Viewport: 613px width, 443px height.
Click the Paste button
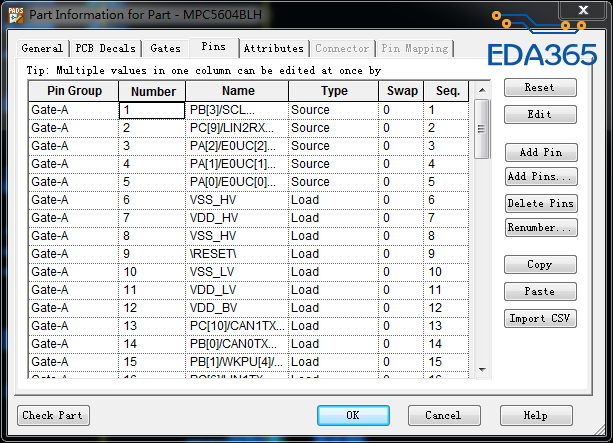(x=540, y=292)
